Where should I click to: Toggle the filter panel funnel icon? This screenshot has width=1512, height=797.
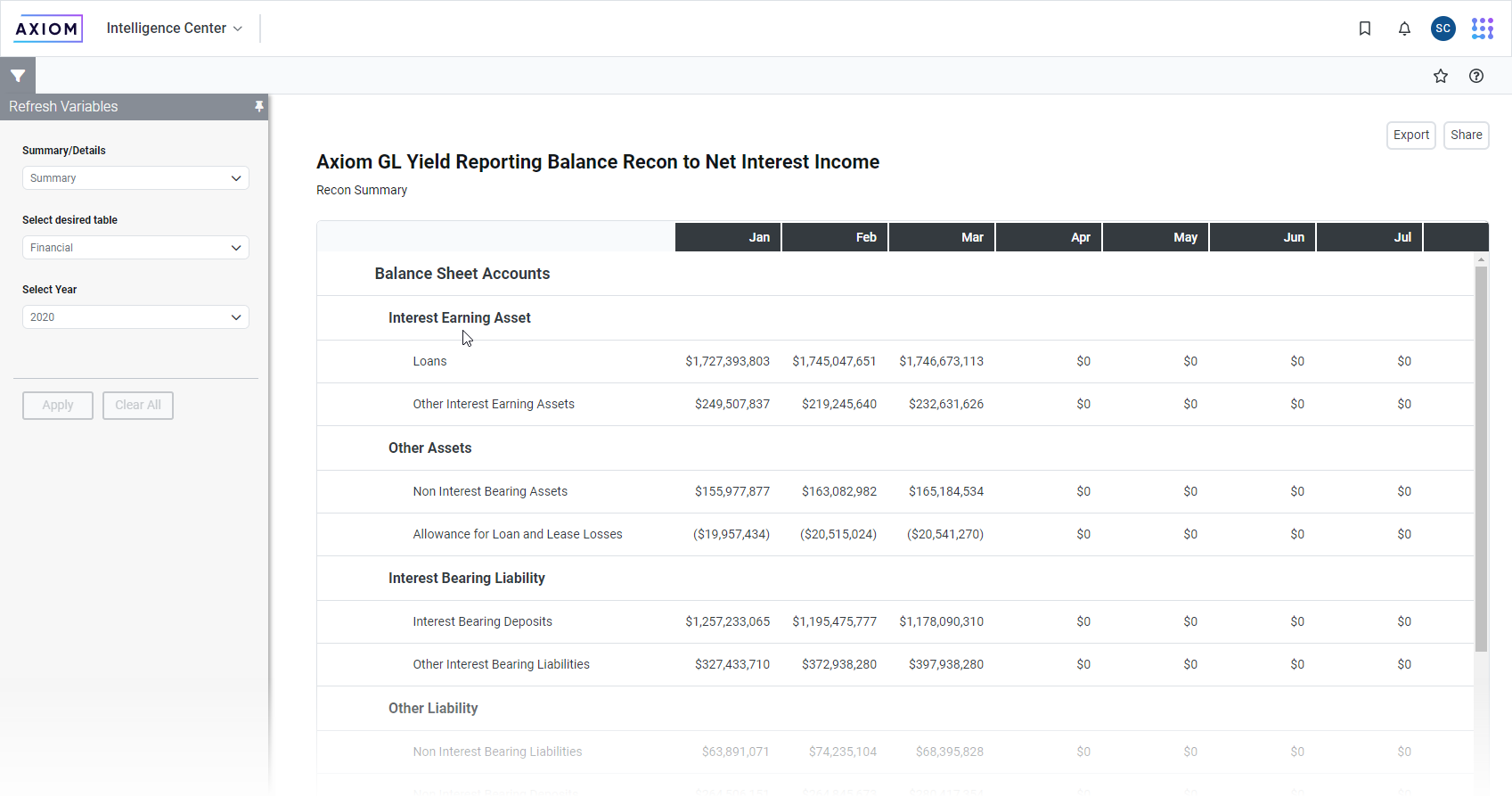pos(18,76)
